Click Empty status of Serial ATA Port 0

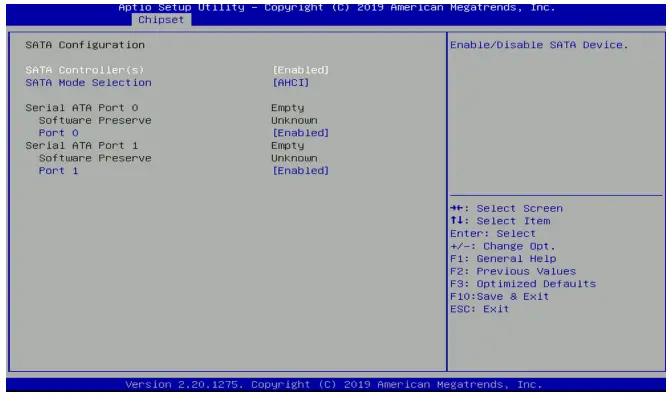pos(288,108)
